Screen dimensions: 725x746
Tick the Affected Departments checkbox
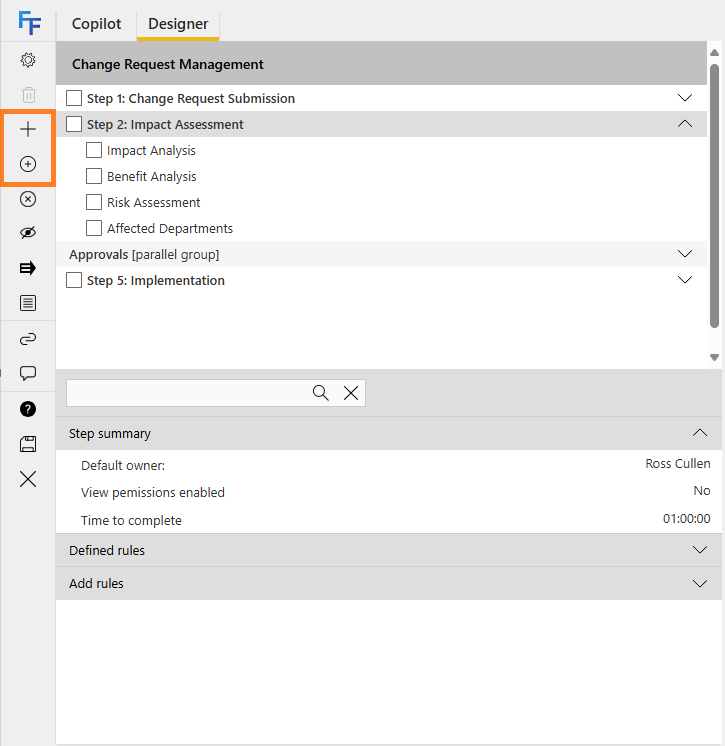coord(94,228)
